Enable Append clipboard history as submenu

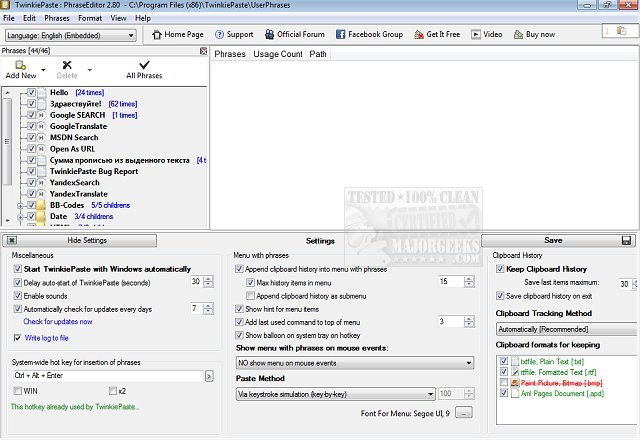tap(251, 296)
